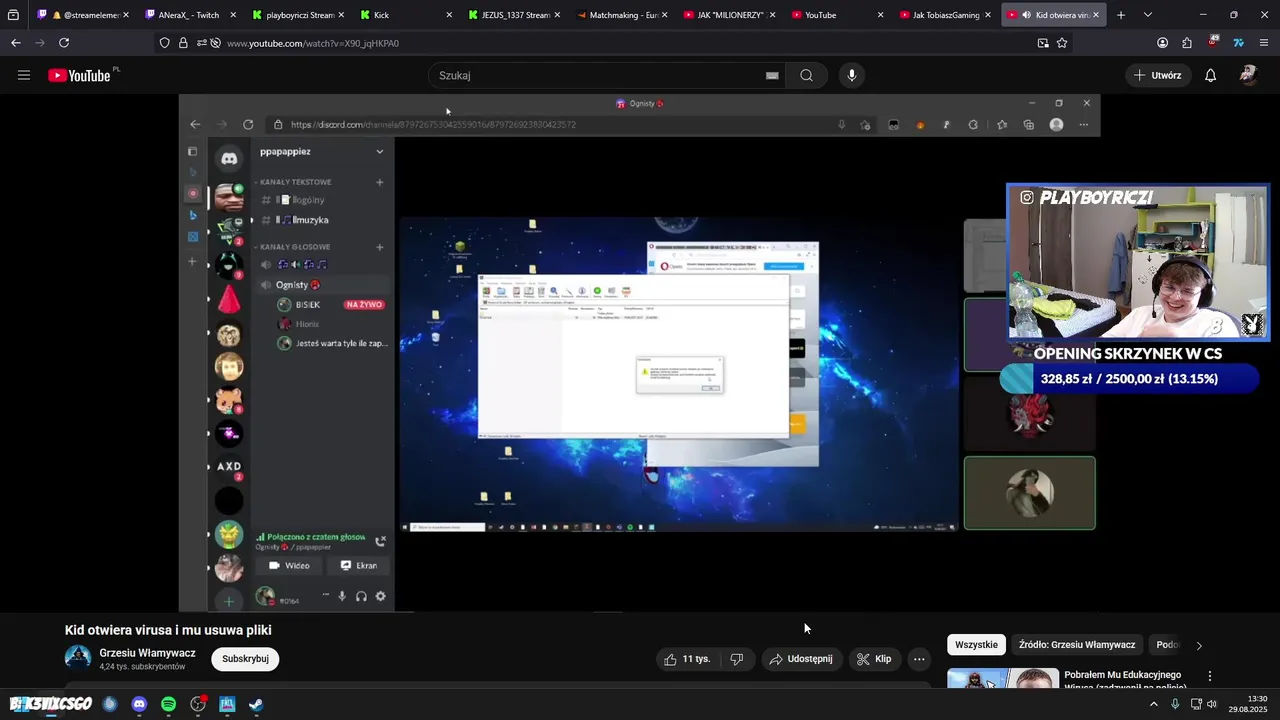Expand ppapappiez server dropdown in the video
The height and width of the screenshot is (720, 1280).
[379, 151]
